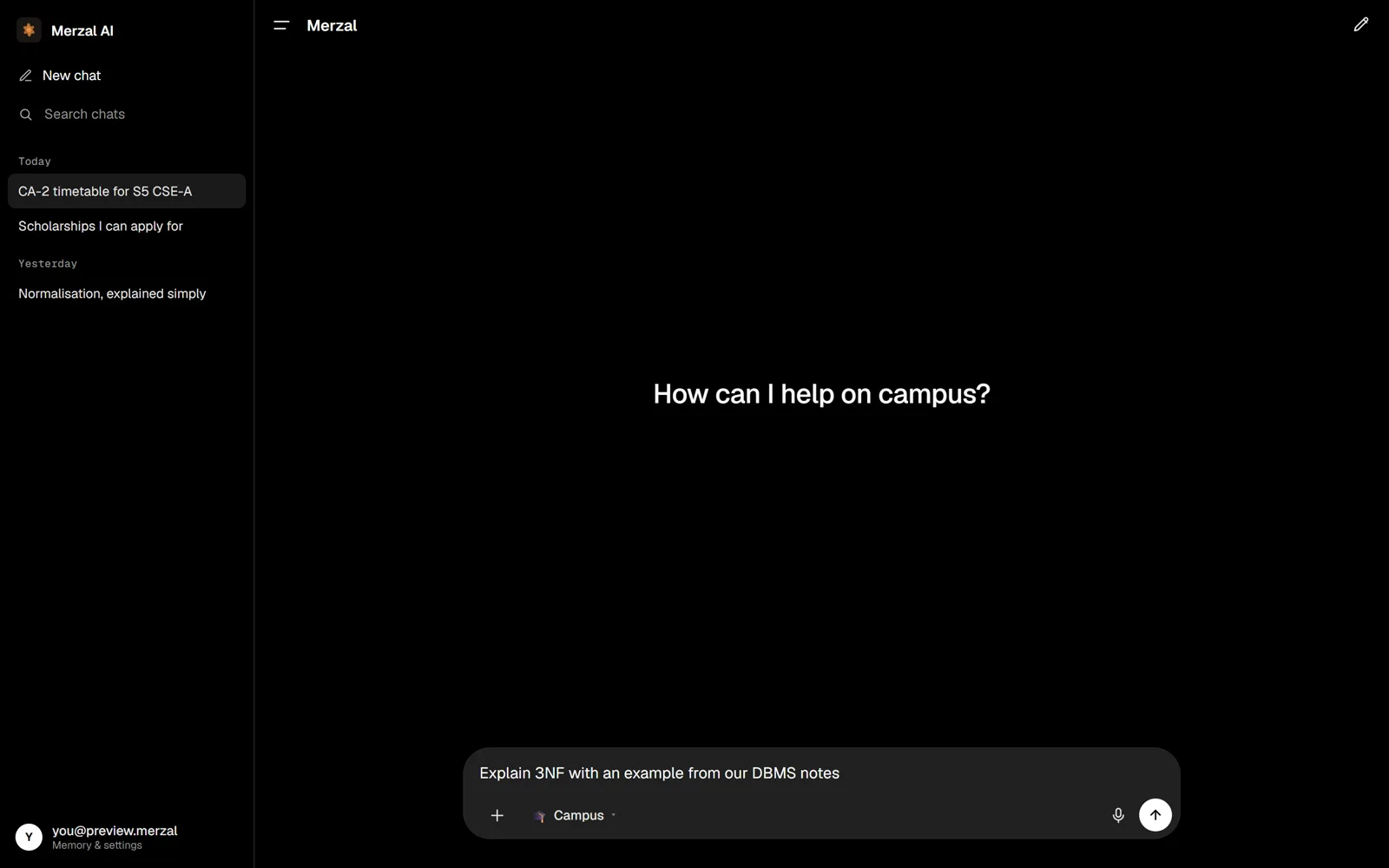The image size is (1389, 868).
Task: Open the Scholarships I can apply for chat
Action: point(127,226)
